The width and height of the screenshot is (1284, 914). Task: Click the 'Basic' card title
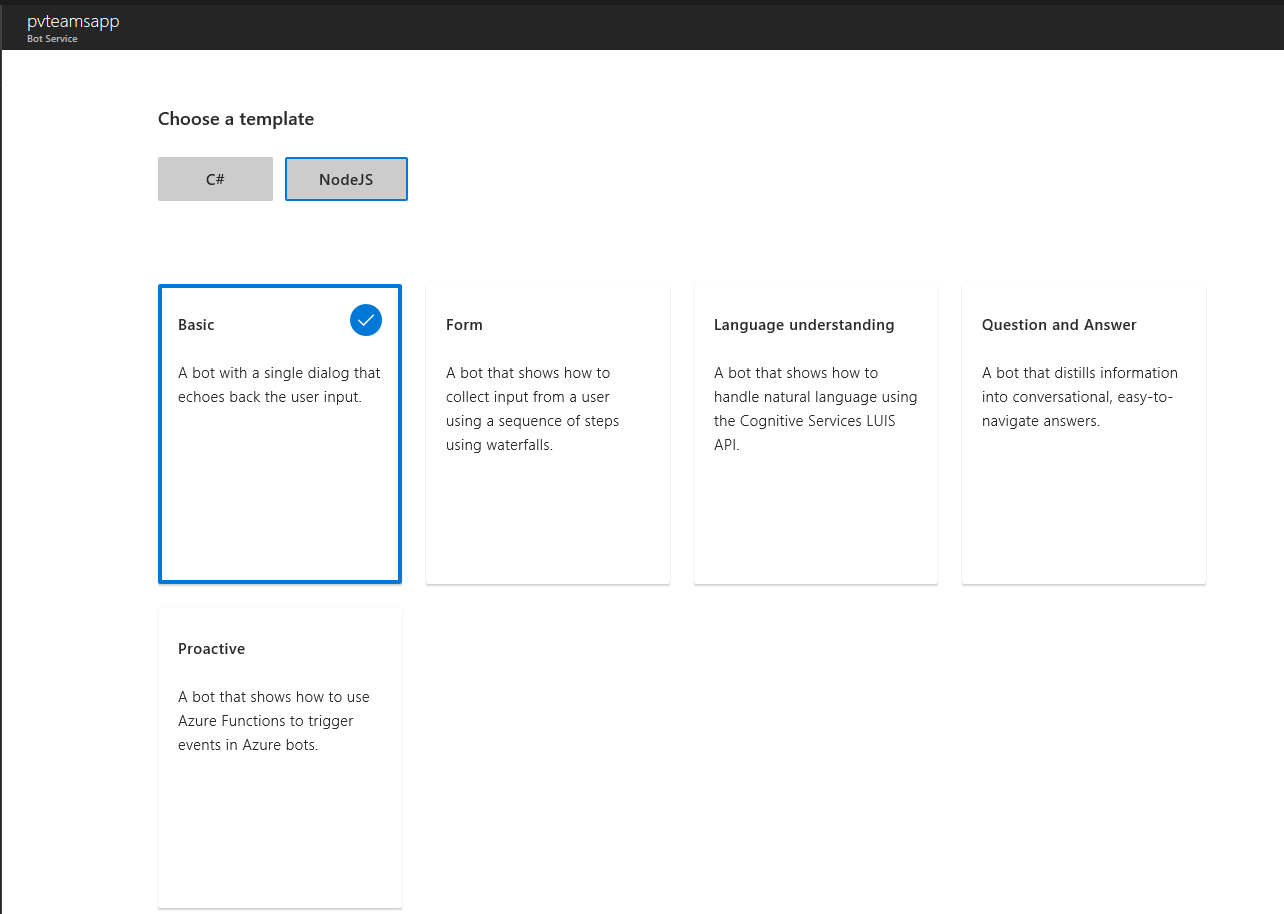coord(196,325)
